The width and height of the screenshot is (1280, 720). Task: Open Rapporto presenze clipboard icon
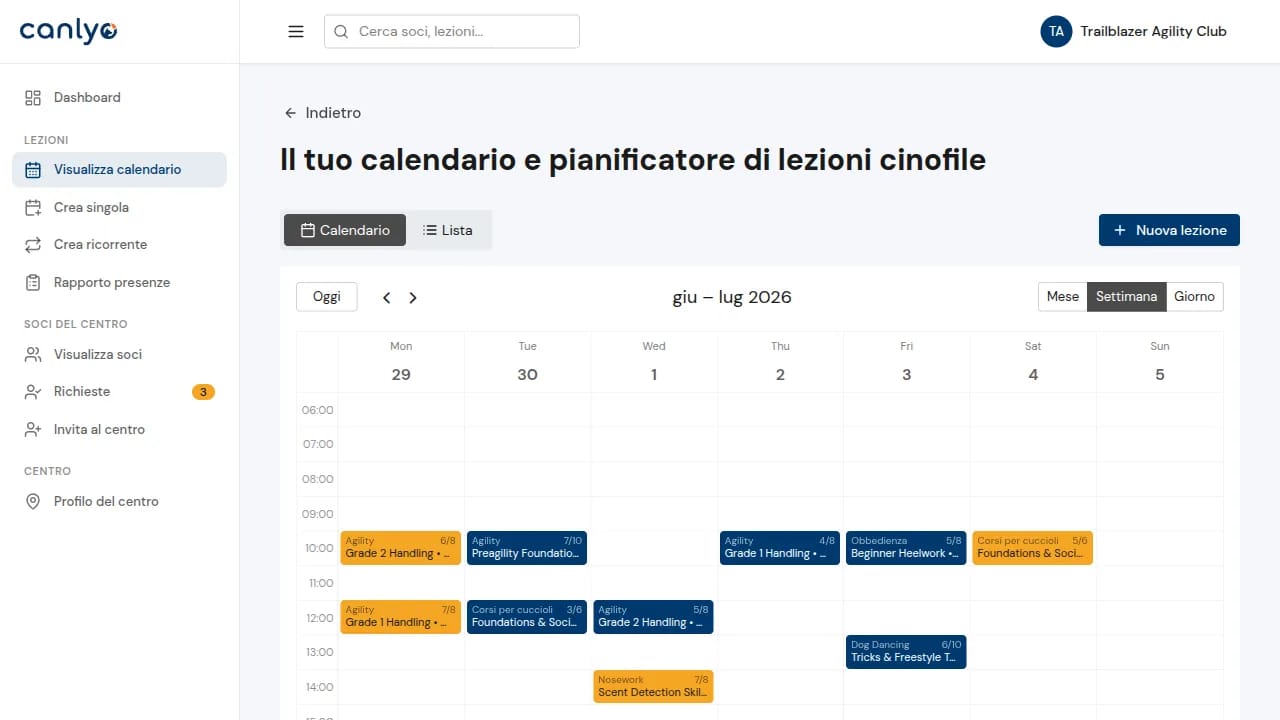click(x=33, y=282)
